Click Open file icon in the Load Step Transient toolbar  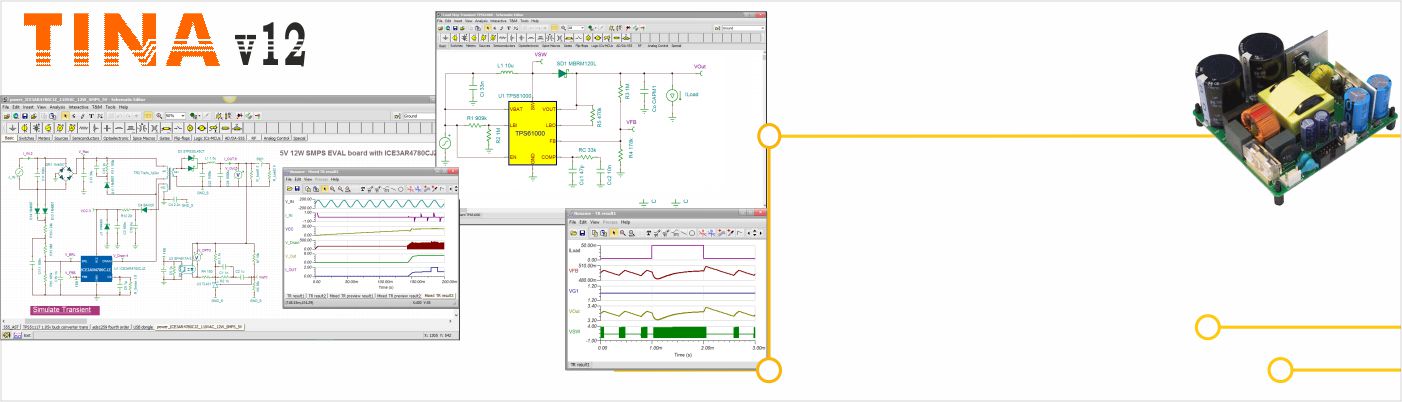440,28
